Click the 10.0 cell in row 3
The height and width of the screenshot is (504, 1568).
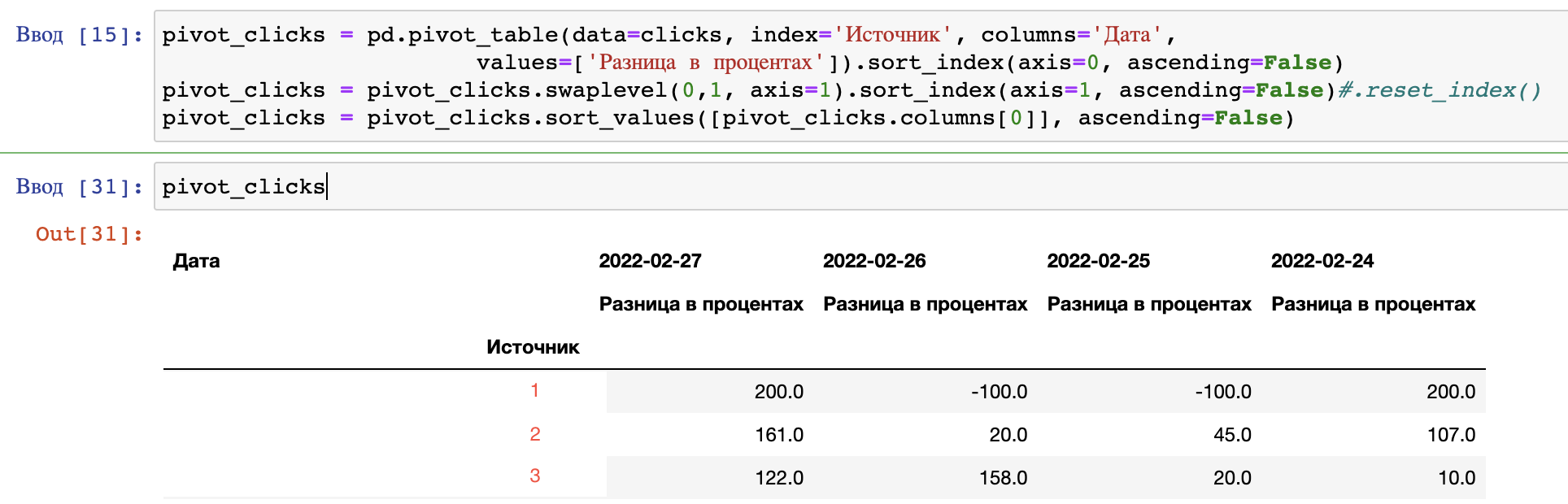click(x=1457, y=478)
